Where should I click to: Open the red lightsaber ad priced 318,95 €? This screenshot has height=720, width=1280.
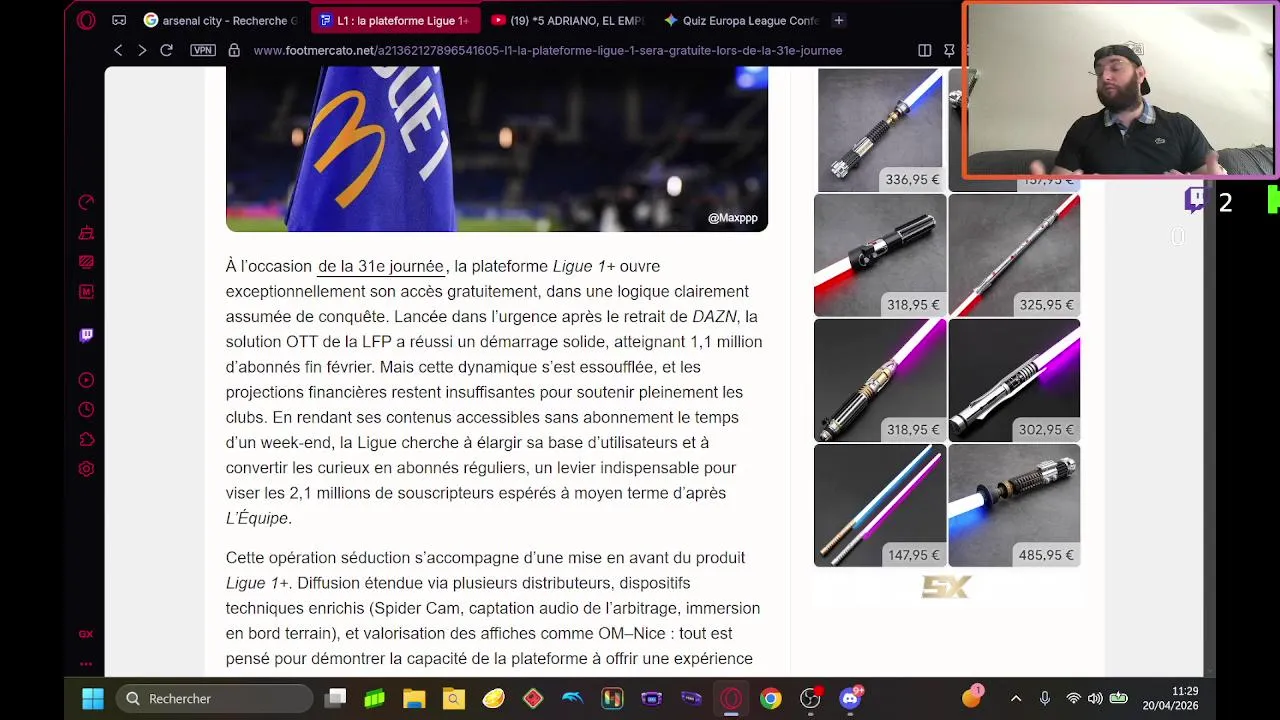880,255
